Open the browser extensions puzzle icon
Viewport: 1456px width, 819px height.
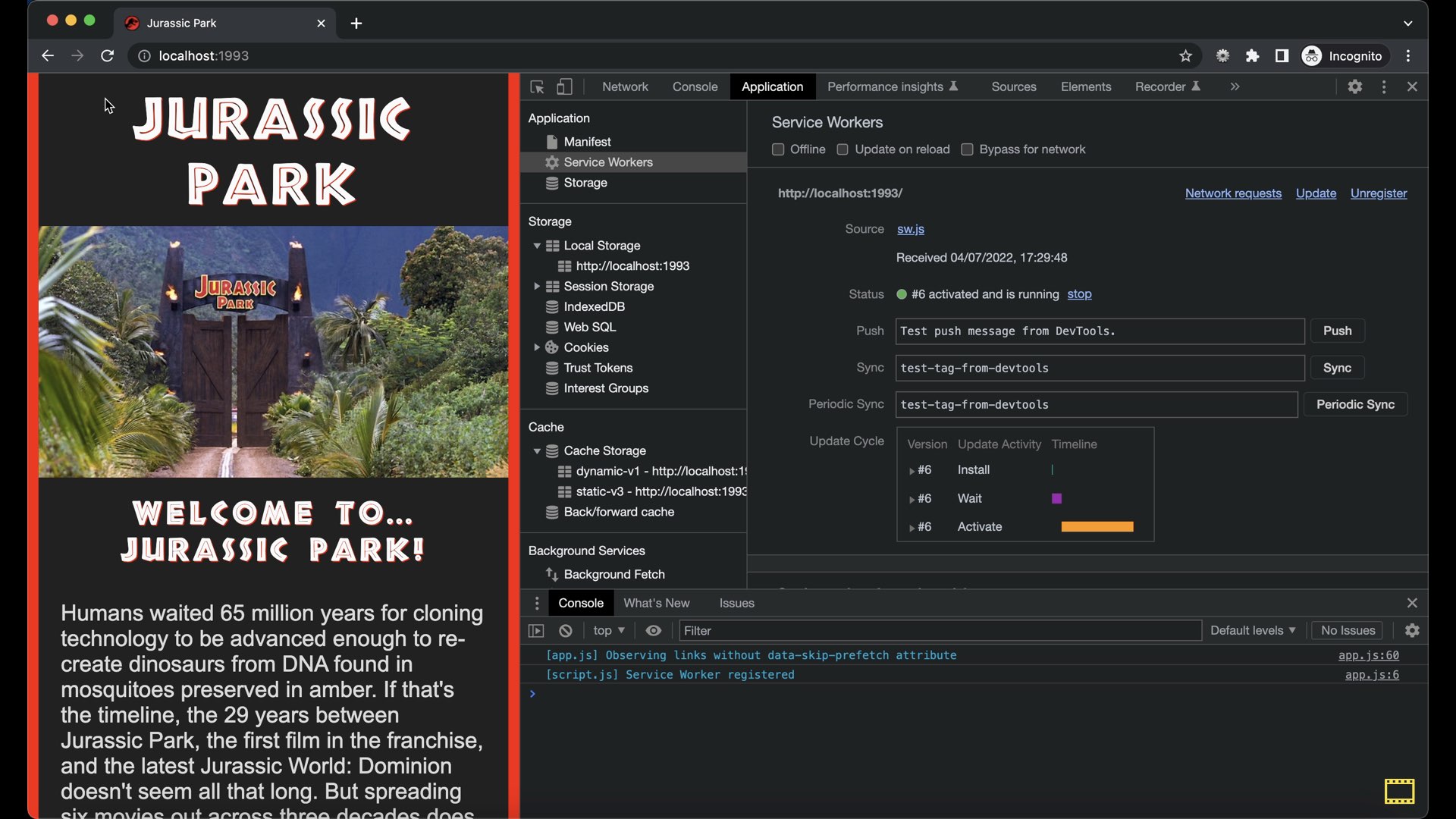(1252, 56)
